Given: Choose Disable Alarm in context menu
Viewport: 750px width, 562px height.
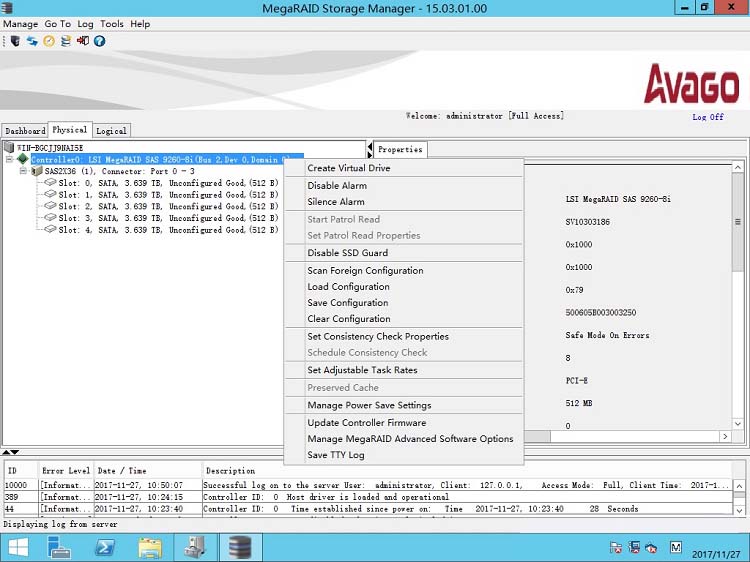Looking at the screenshot, I should 404,186.
